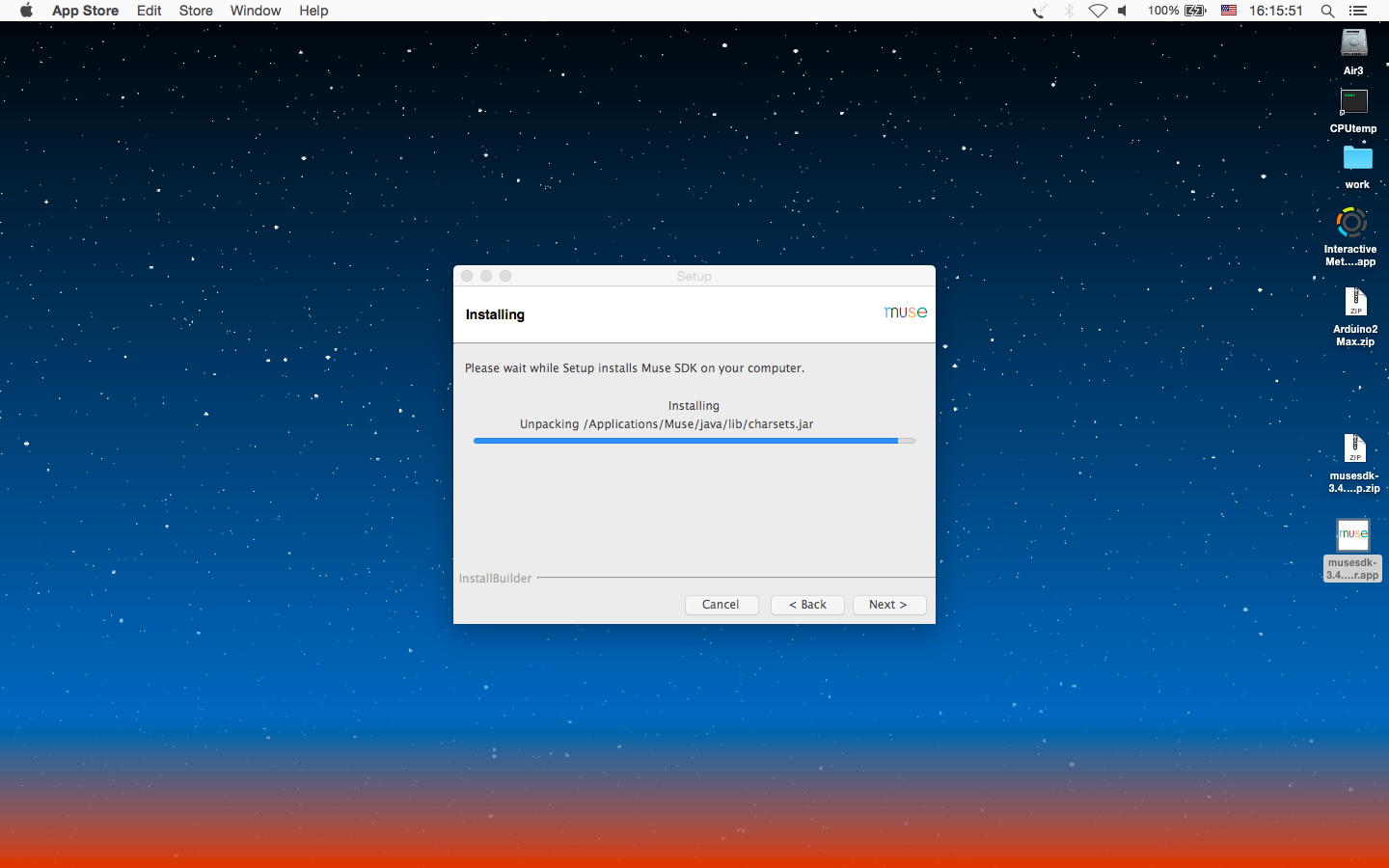Click the "Unpacking /Applications/Muse/java/lib/charsets.jar" status text

[x=667, y=424]
